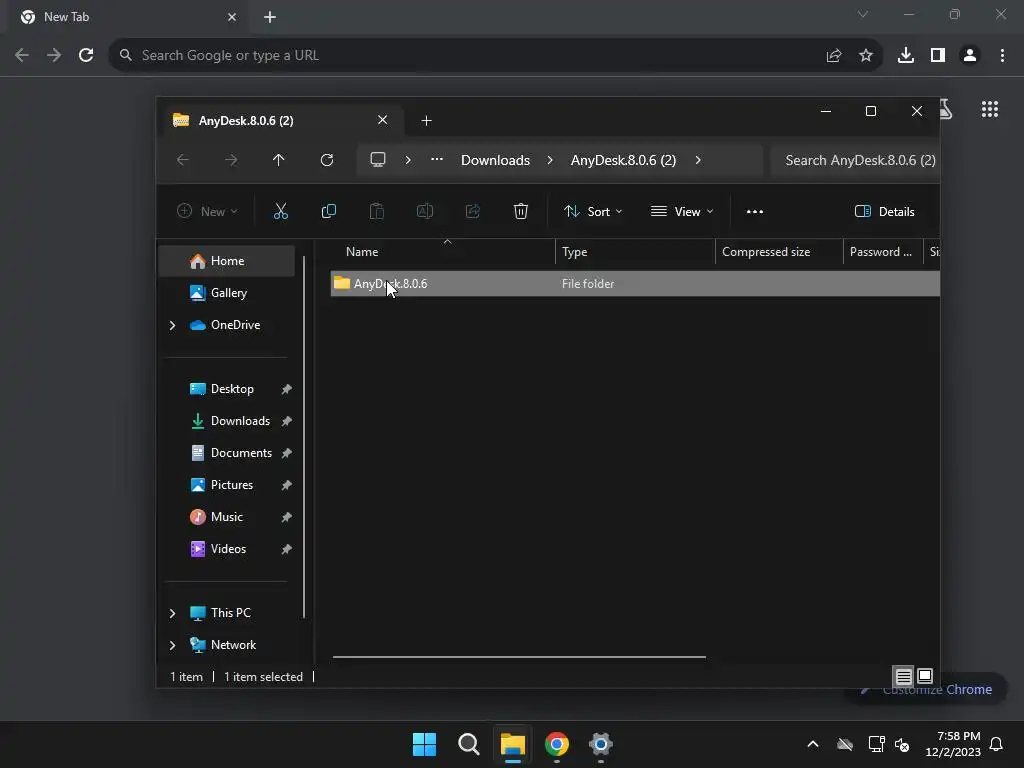The height and width of the screenshot is (768, 1024).
Task: Click Customize Chrome button
Action: [x=926, y=690]
